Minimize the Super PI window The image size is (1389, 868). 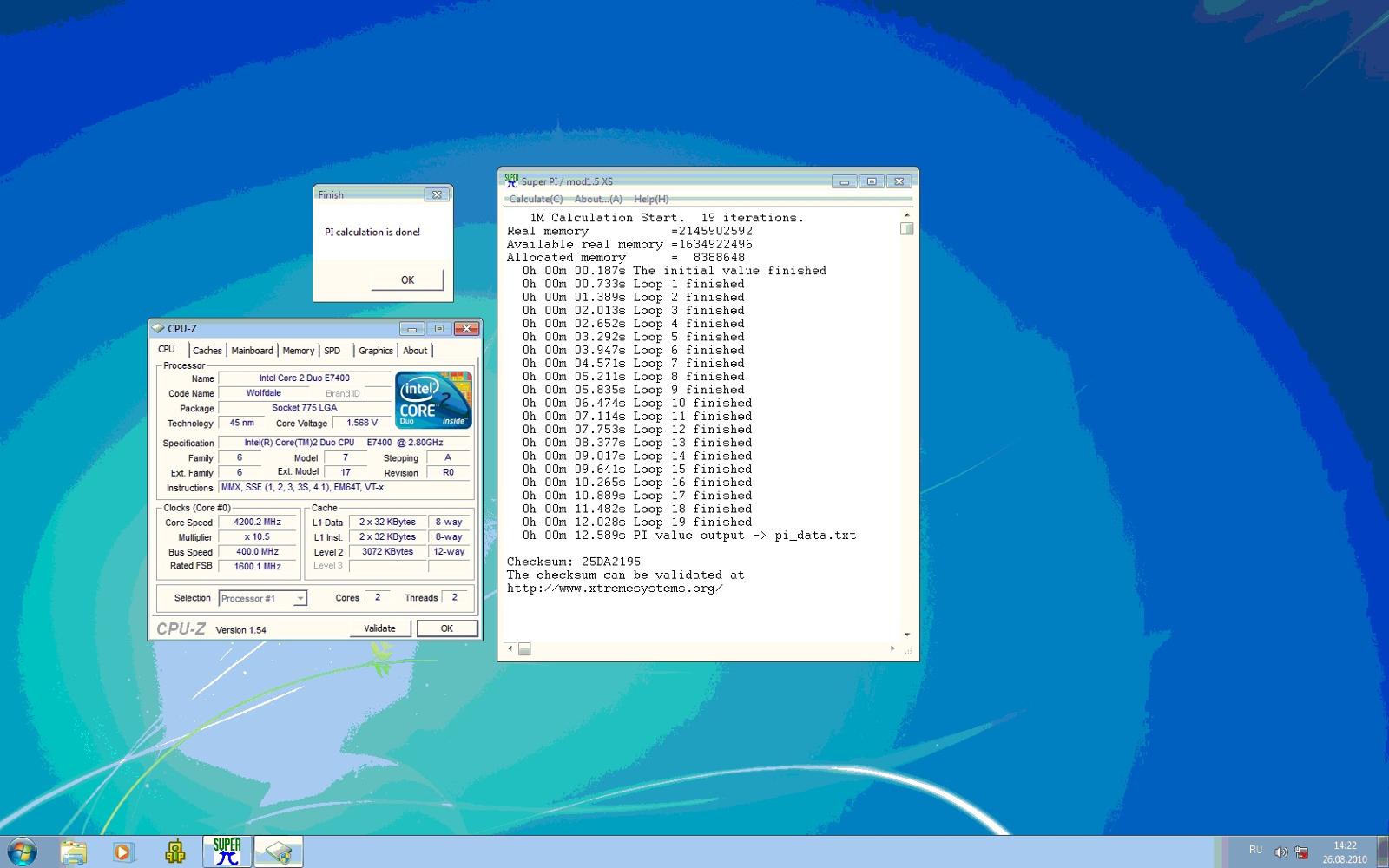coord(844,181)
